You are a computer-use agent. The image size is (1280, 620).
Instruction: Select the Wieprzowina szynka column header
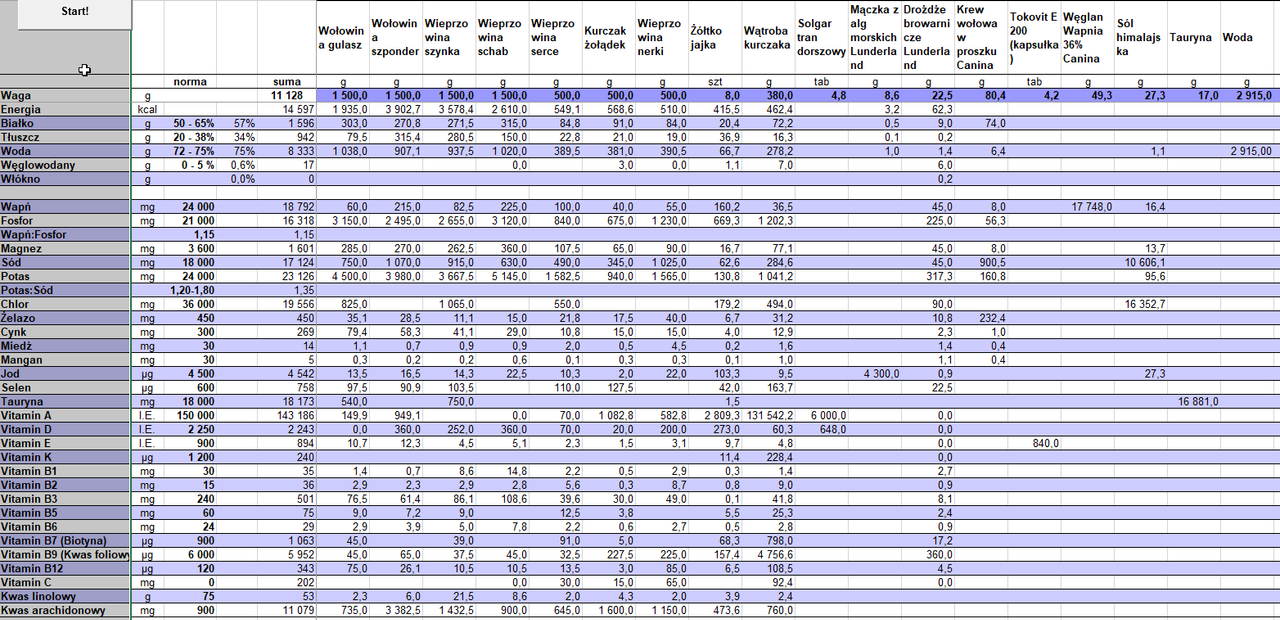pyautogui.click(x=447, y=37)
